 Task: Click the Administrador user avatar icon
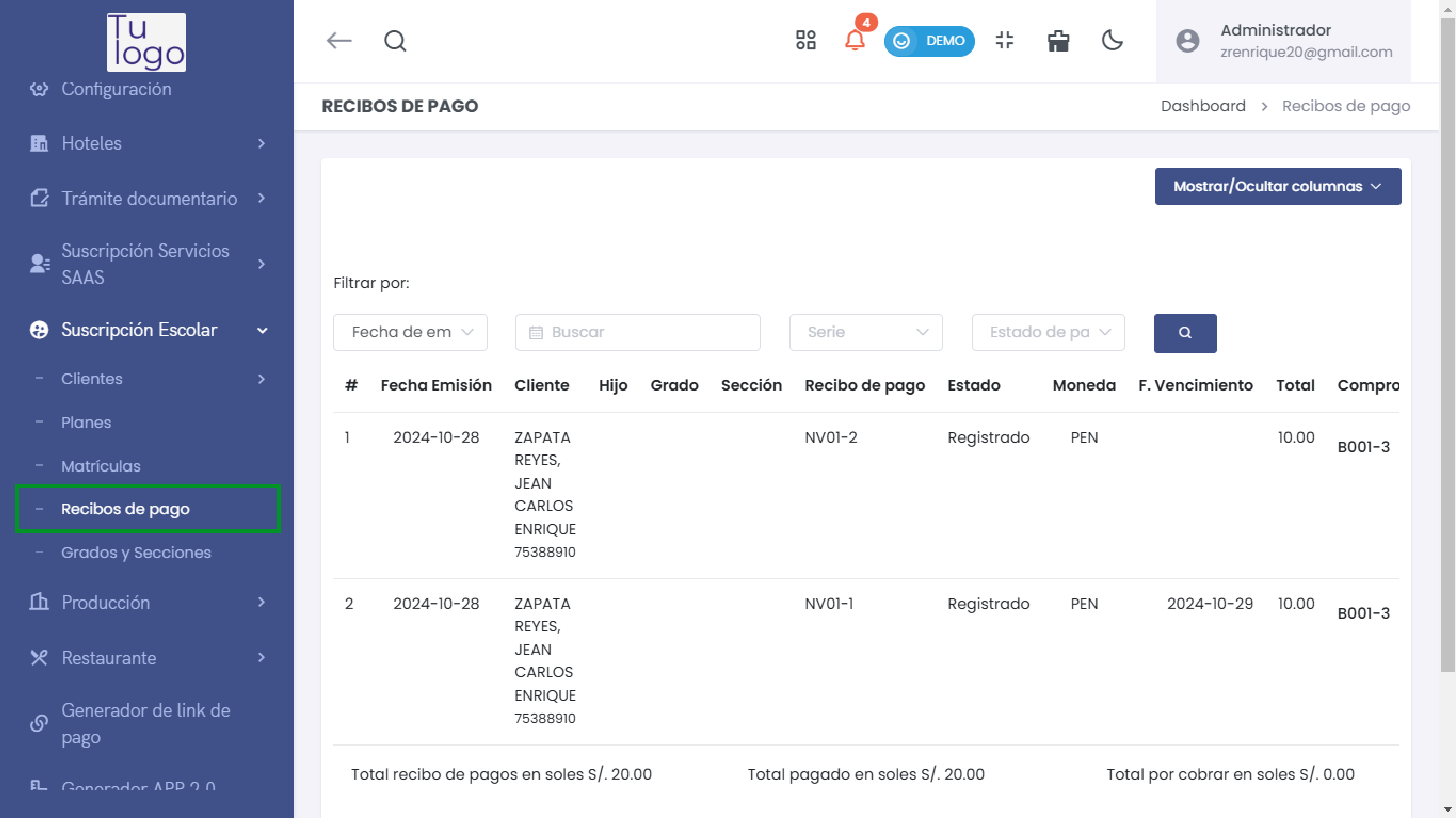coord(1187,41)
